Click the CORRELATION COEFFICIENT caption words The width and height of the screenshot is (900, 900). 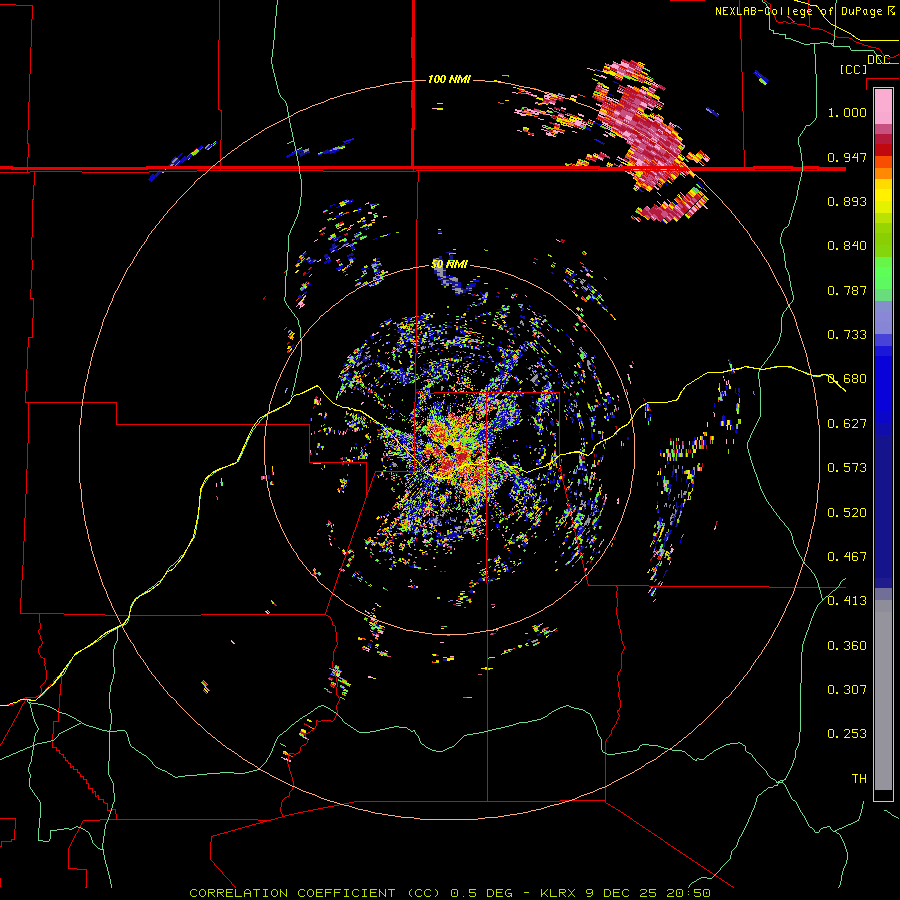pyautogui.click(x=292, y=893)
